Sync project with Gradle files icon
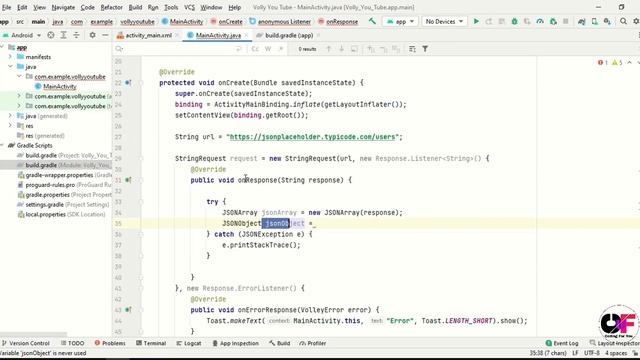The image size is (640, 360). (x=582, y=21)
